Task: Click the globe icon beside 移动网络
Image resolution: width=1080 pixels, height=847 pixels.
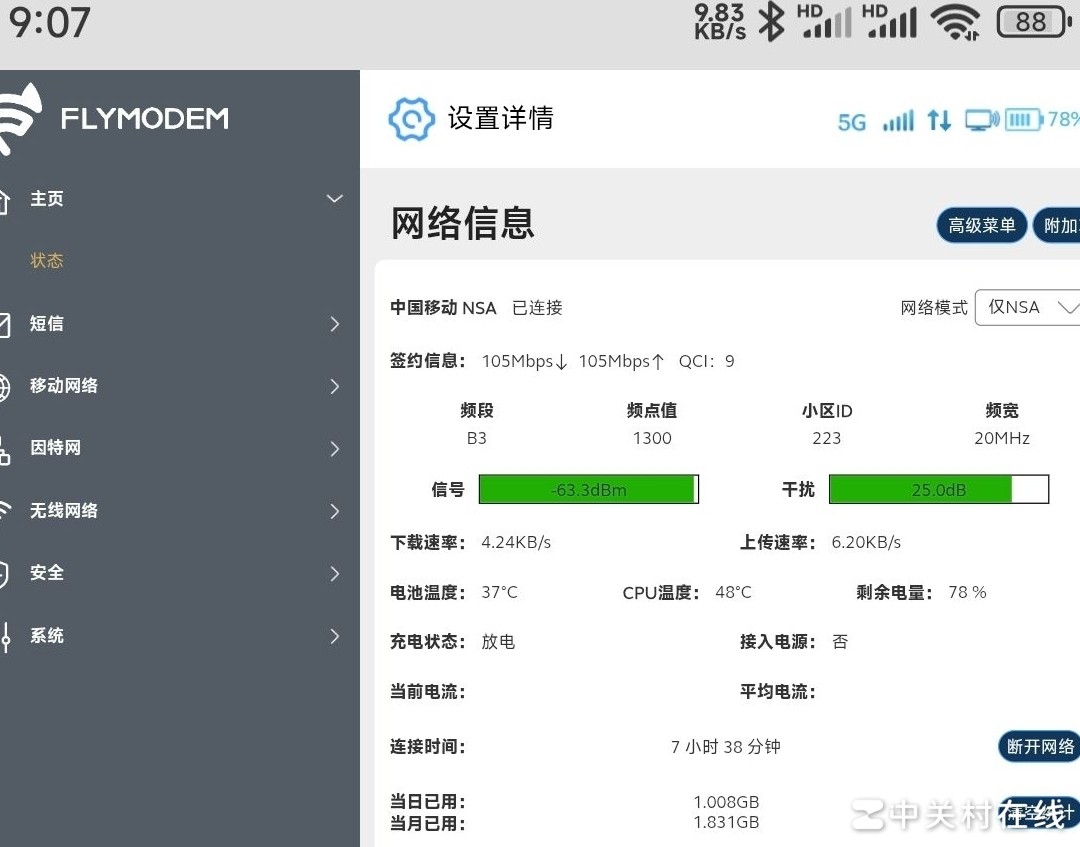Action: tap(4, 386)
